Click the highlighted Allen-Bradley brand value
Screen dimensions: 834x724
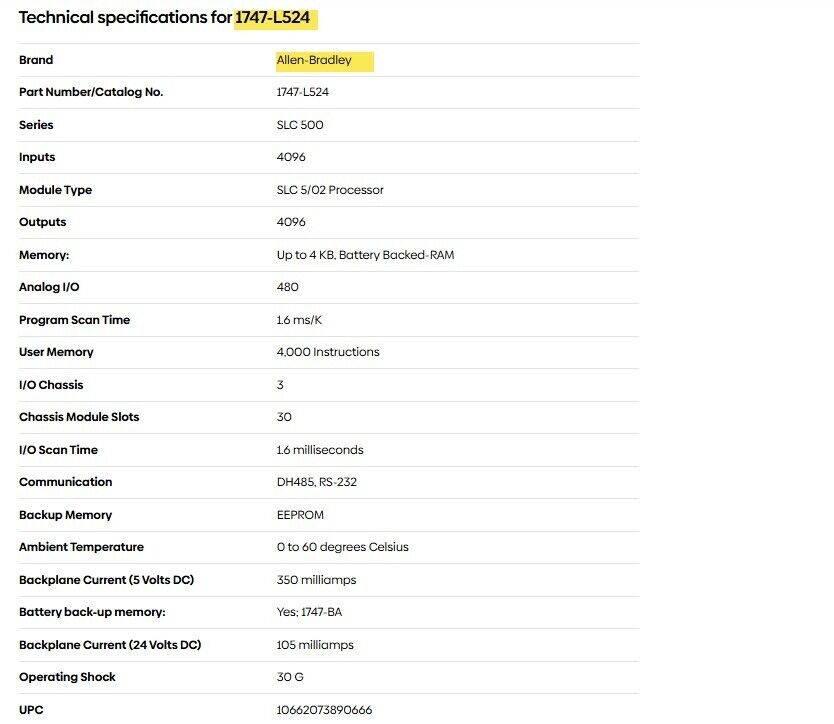[314, 60]
